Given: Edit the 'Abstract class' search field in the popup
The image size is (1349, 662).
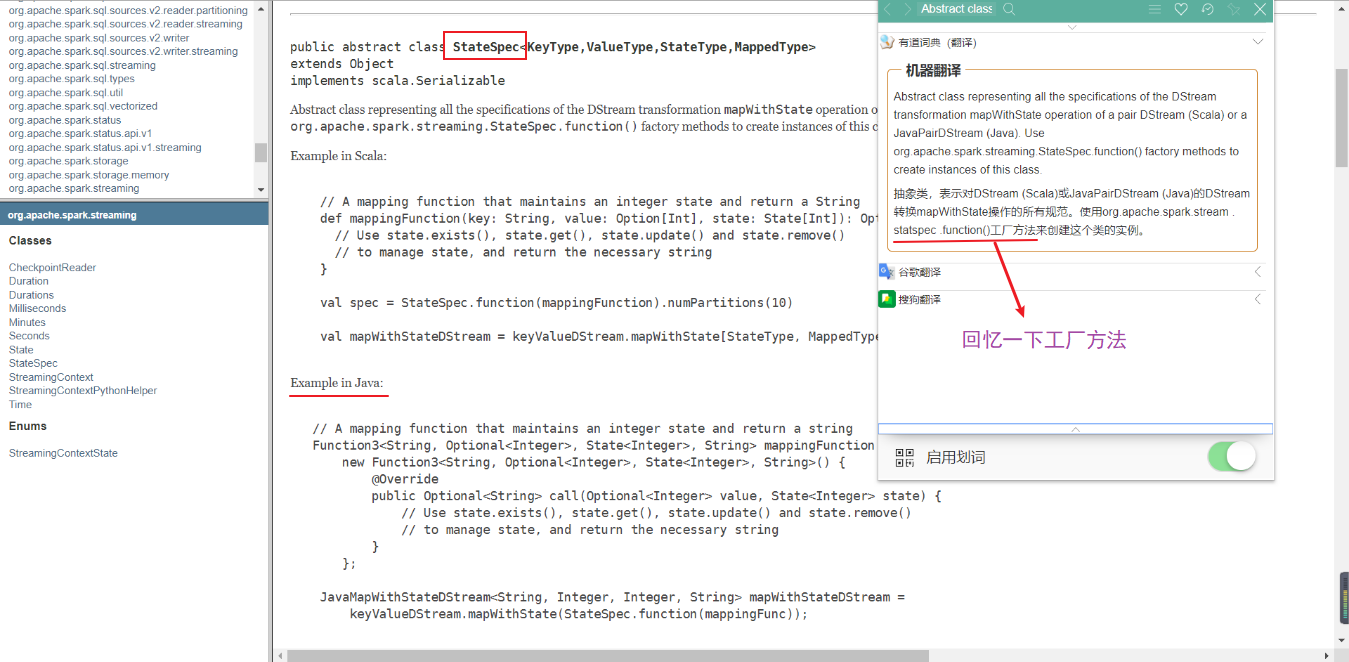Looking at the screenshot, I should pyautogui.click(x=957, y=9).
